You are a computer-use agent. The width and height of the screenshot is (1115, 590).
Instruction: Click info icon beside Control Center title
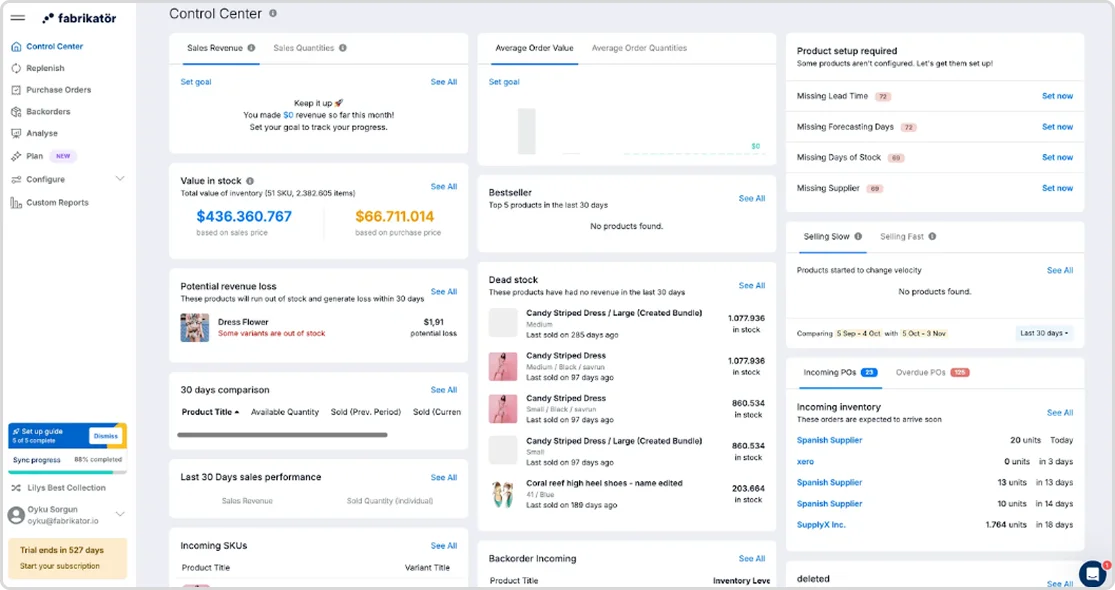(273, 14)
